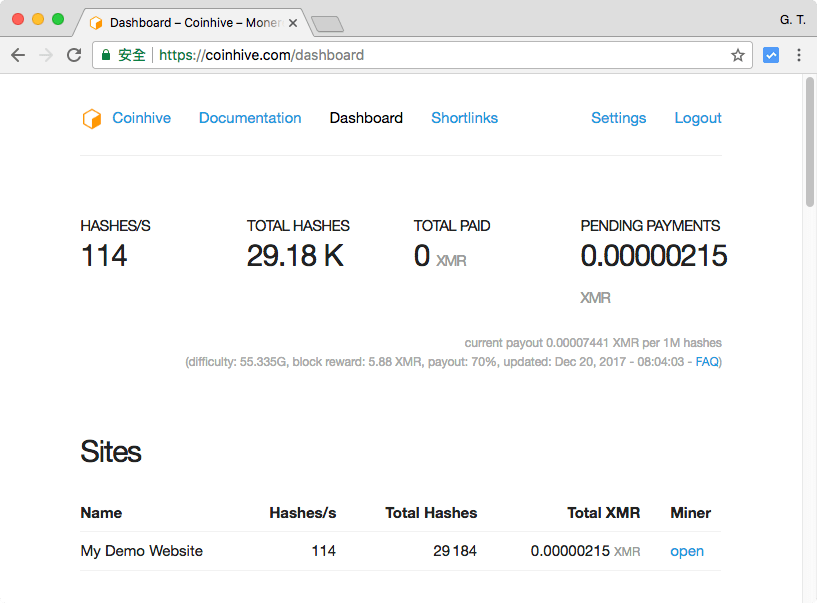Open the Documentation page

250,118
